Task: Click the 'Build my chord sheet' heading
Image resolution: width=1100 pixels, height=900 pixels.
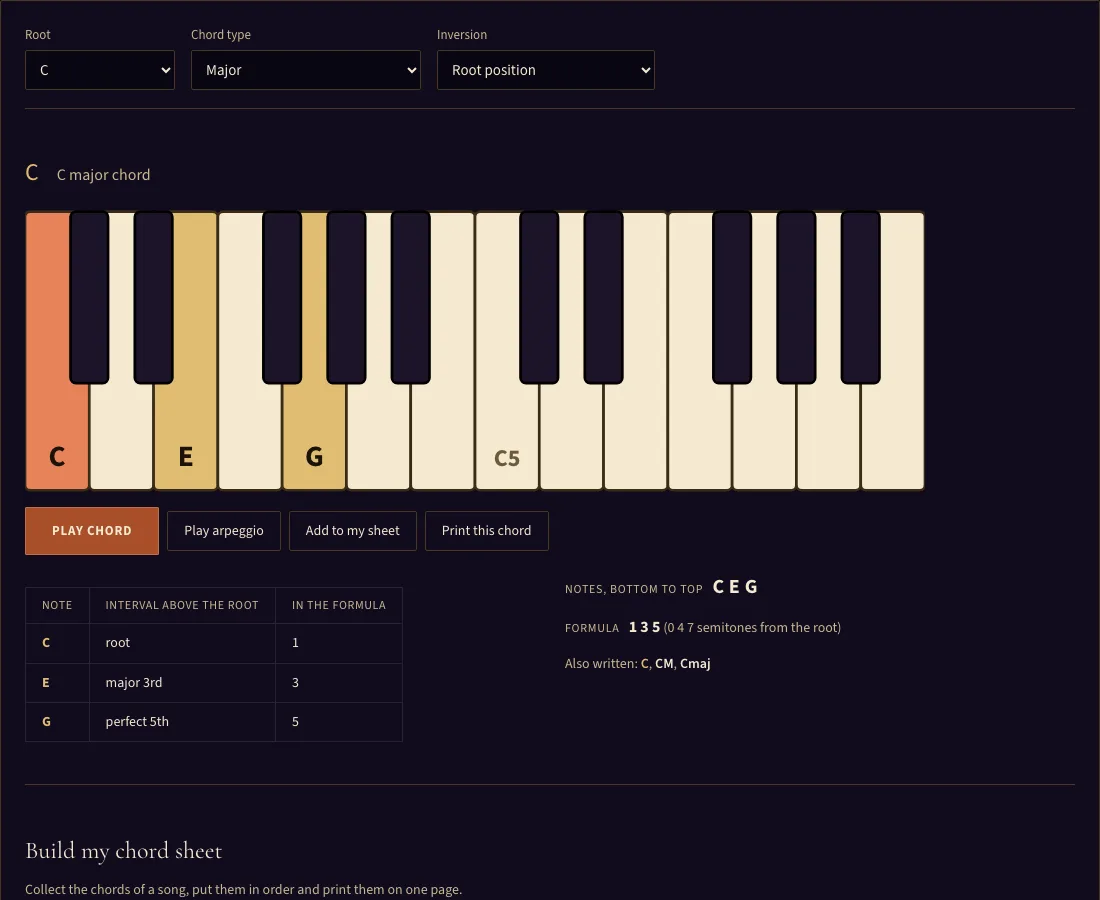Action: [x=123, y=851]
